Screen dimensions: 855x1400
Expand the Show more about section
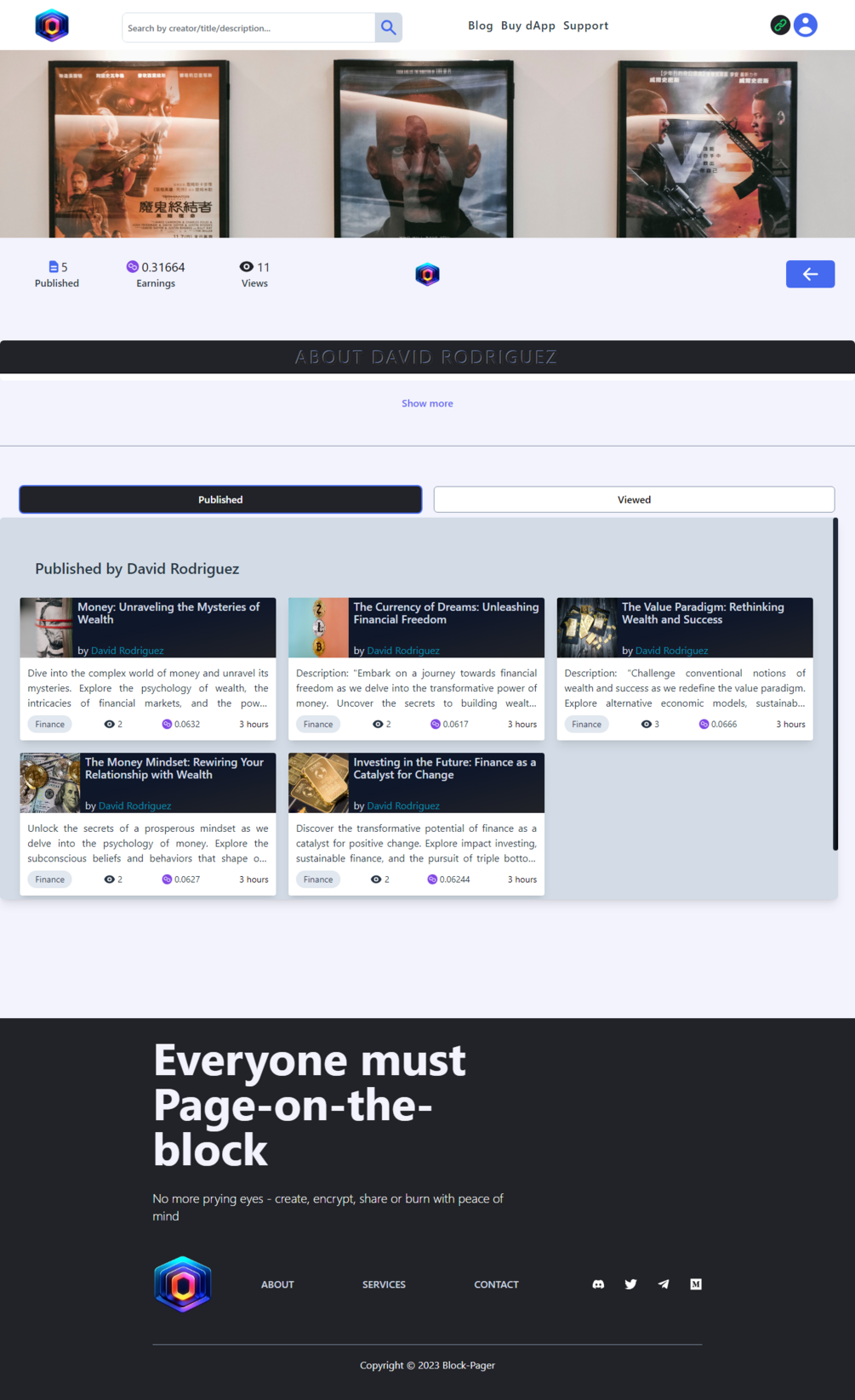point(427,403)
